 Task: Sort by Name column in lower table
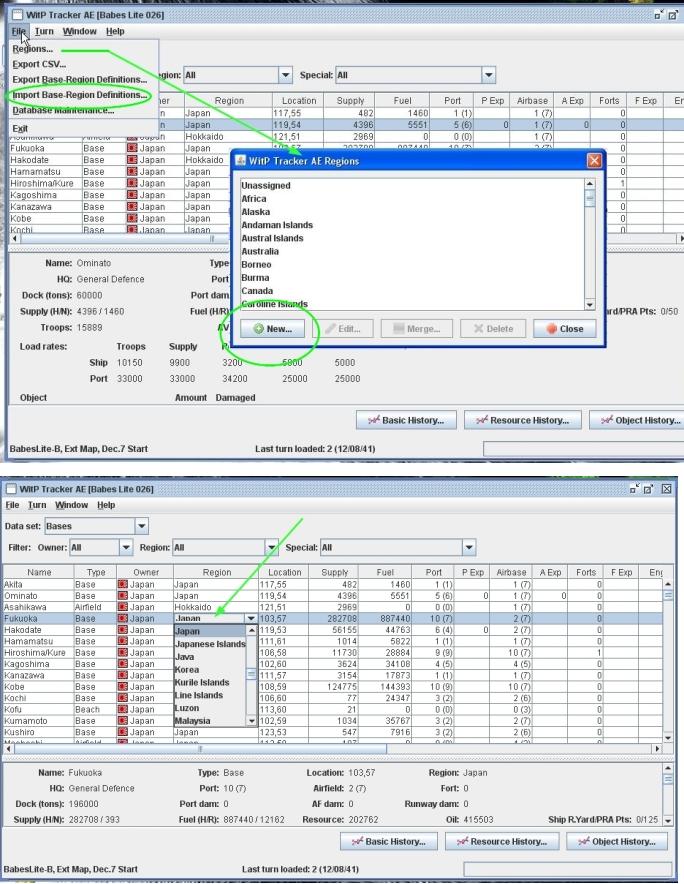(39, 572)
